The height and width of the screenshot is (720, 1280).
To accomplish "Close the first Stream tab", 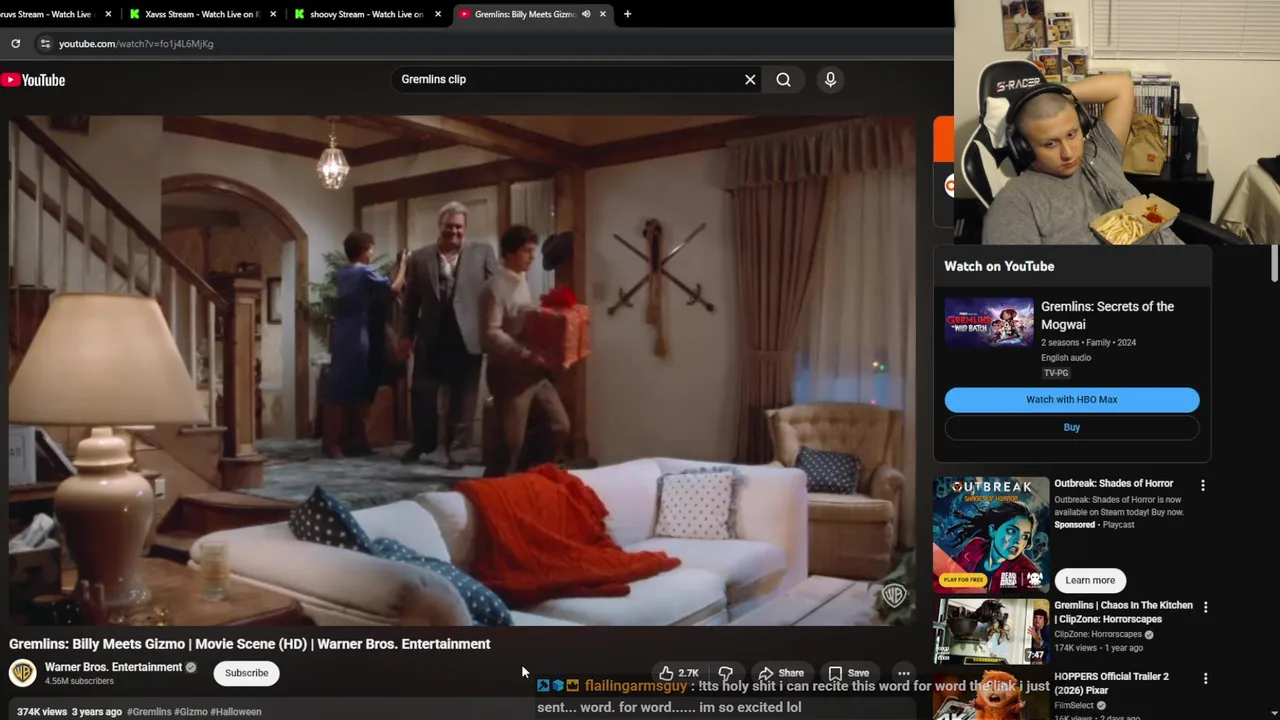I will [x=108, y=14].
